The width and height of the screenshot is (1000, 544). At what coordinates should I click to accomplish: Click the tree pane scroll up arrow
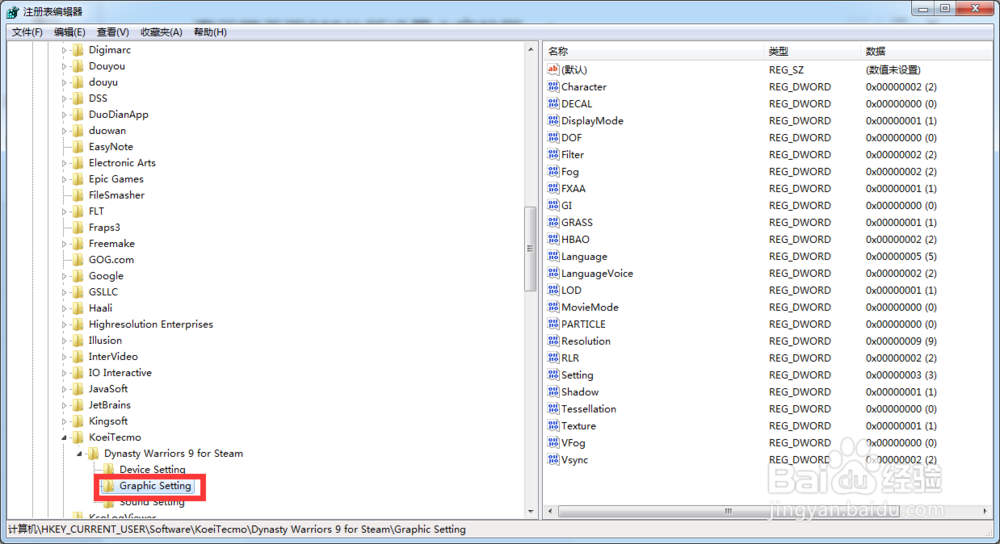531,49
